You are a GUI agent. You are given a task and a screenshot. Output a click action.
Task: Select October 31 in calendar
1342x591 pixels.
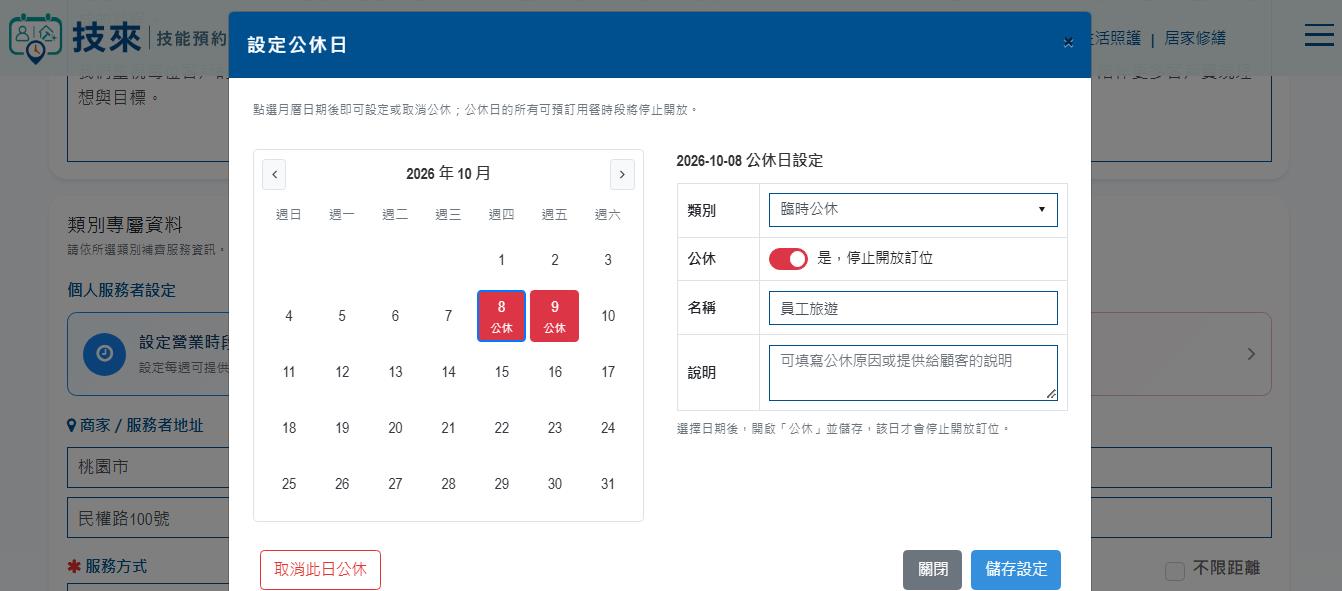(x=608, y=484)
